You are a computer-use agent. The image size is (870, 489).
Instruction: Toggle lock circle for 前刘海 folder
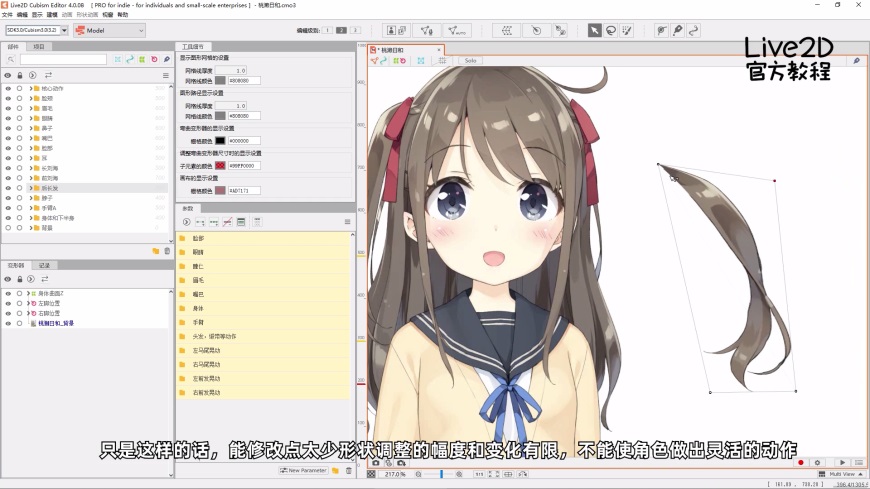click(19, 178)
